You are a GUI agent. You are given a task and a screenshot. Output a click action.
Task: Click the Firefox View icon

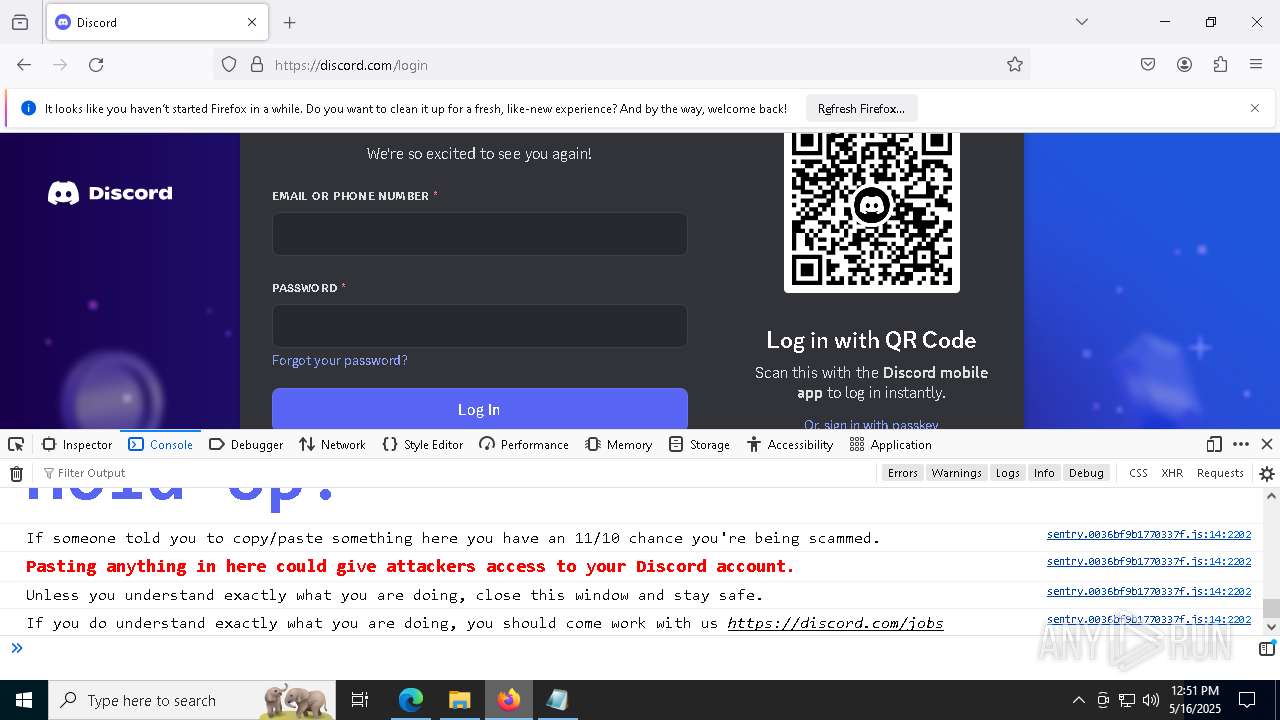[x=20, y=22]
